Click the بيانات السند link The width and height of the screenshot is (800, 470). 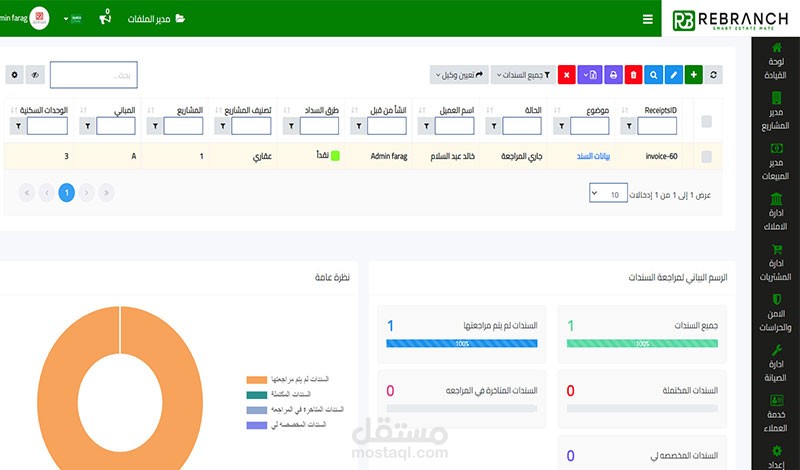point(593,156)
